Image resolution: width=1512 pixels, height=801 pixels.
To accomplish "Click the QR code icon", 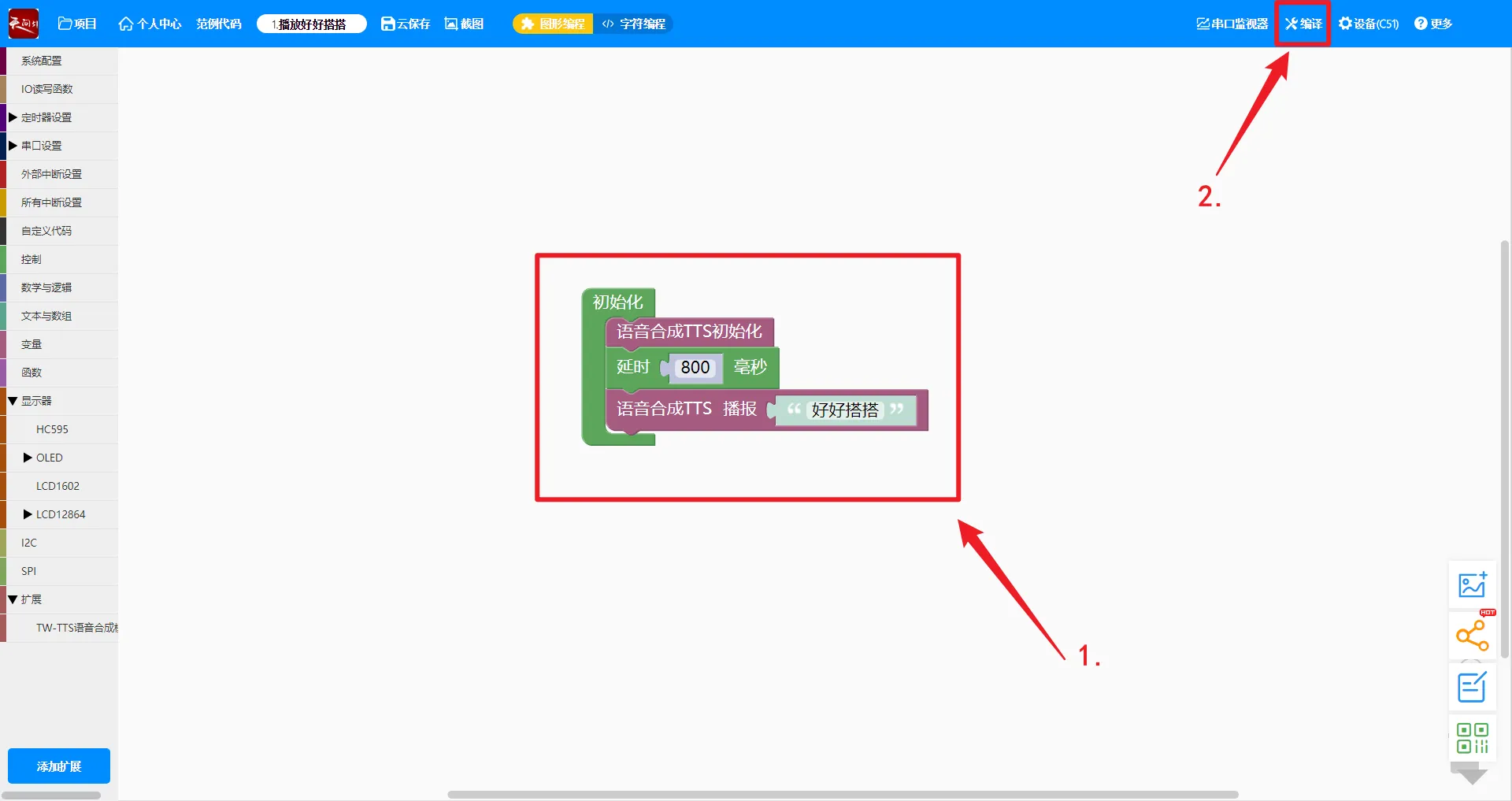I will click(1472, 738).
